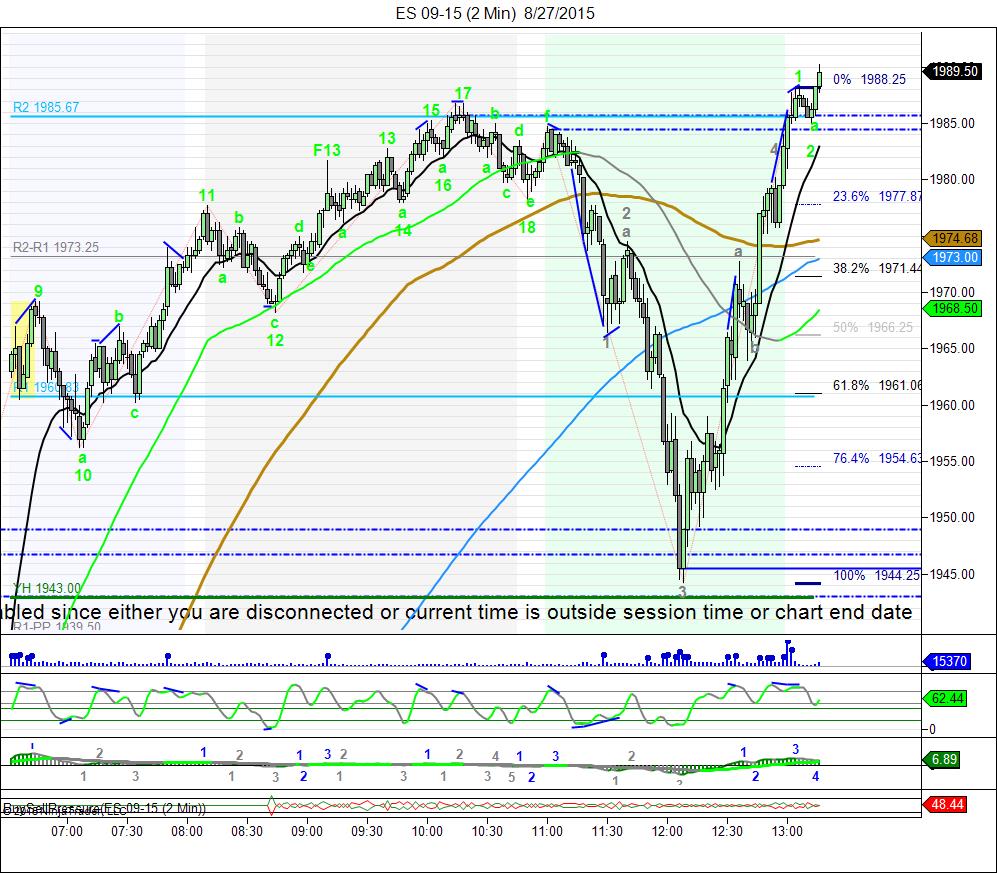Click the wave label F13
997x873 pixels.
click(x=327, y=150)
